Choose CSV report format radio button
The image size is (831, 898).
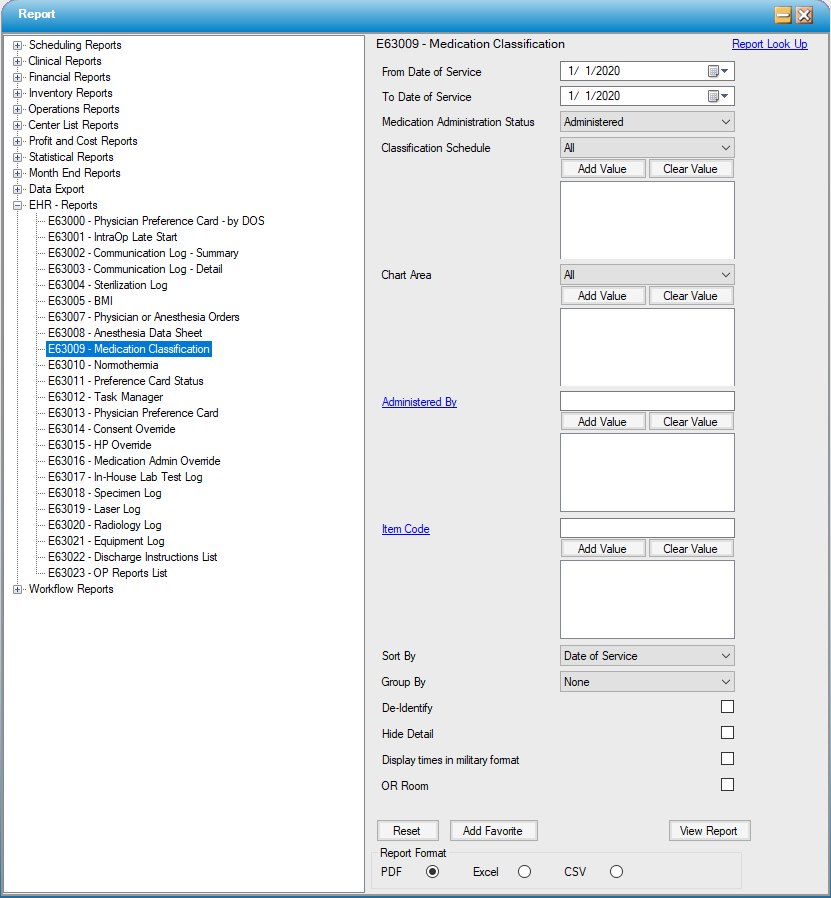click(x=616, y=872)
